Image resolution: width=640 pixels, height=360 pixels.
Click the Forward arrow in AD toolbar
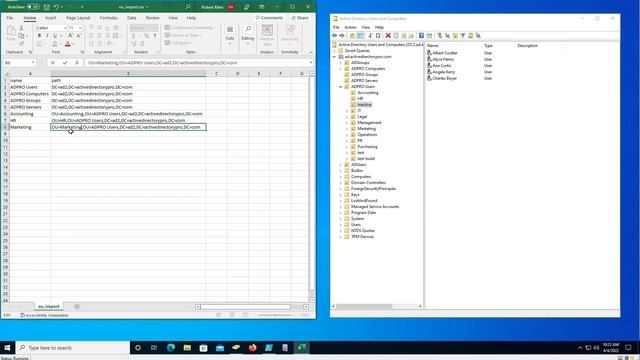pyautogui.click(x=342, y=36)
